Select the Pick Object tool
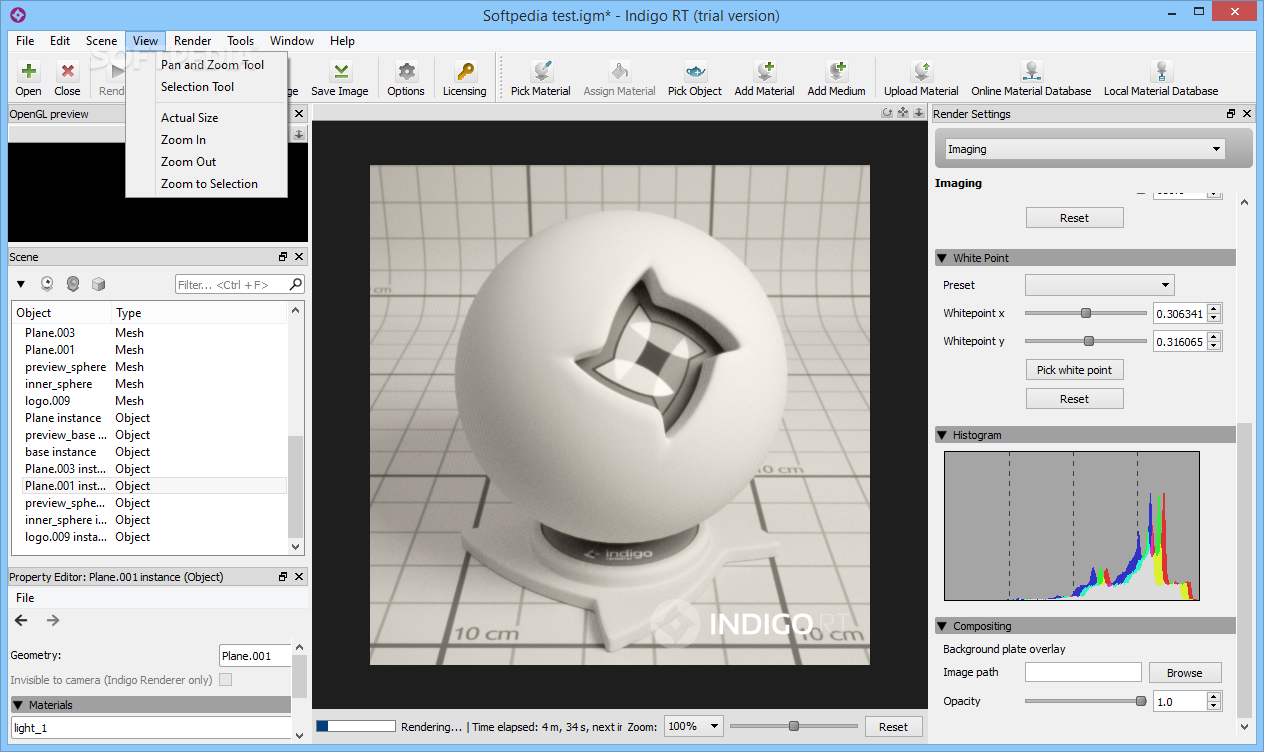 (695, 72)
